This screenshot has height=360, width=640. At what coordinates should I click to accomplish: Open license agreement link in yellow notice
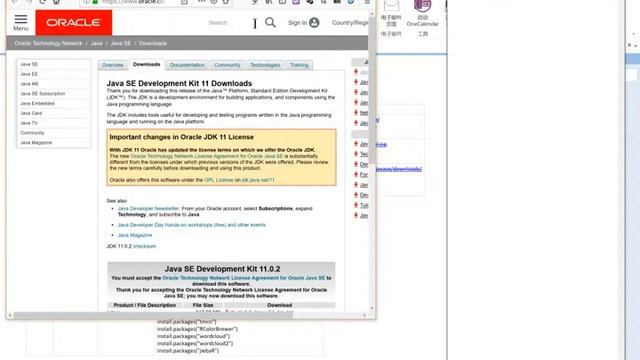pyautogui.click(x=207, y=156)
